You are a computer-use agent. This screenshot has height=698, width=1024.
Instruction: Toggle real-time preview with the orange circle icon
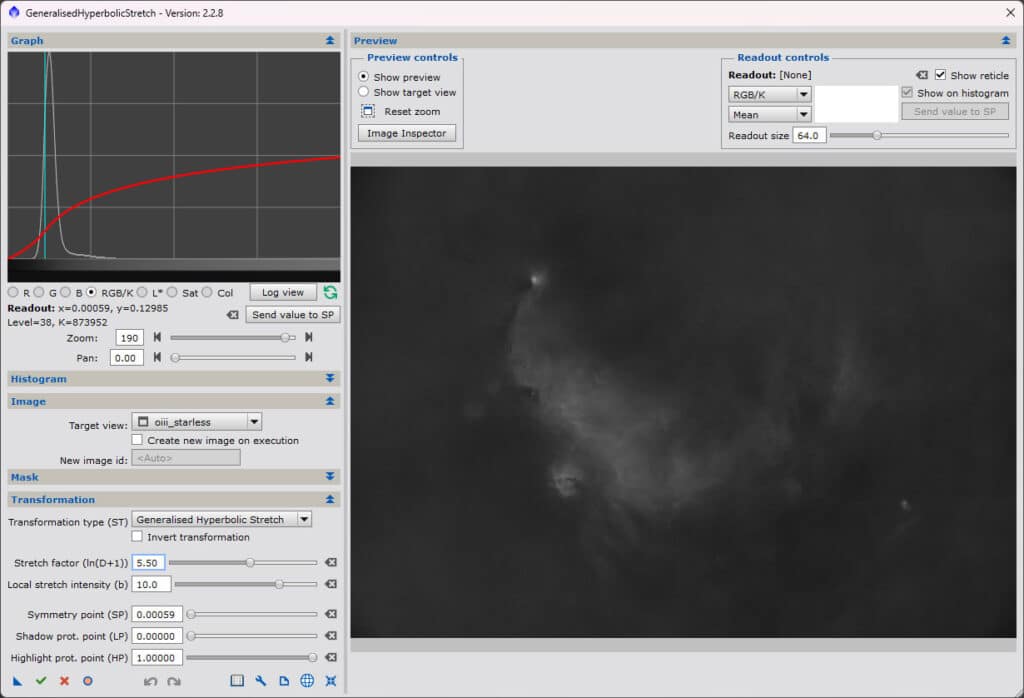(87, 680)
